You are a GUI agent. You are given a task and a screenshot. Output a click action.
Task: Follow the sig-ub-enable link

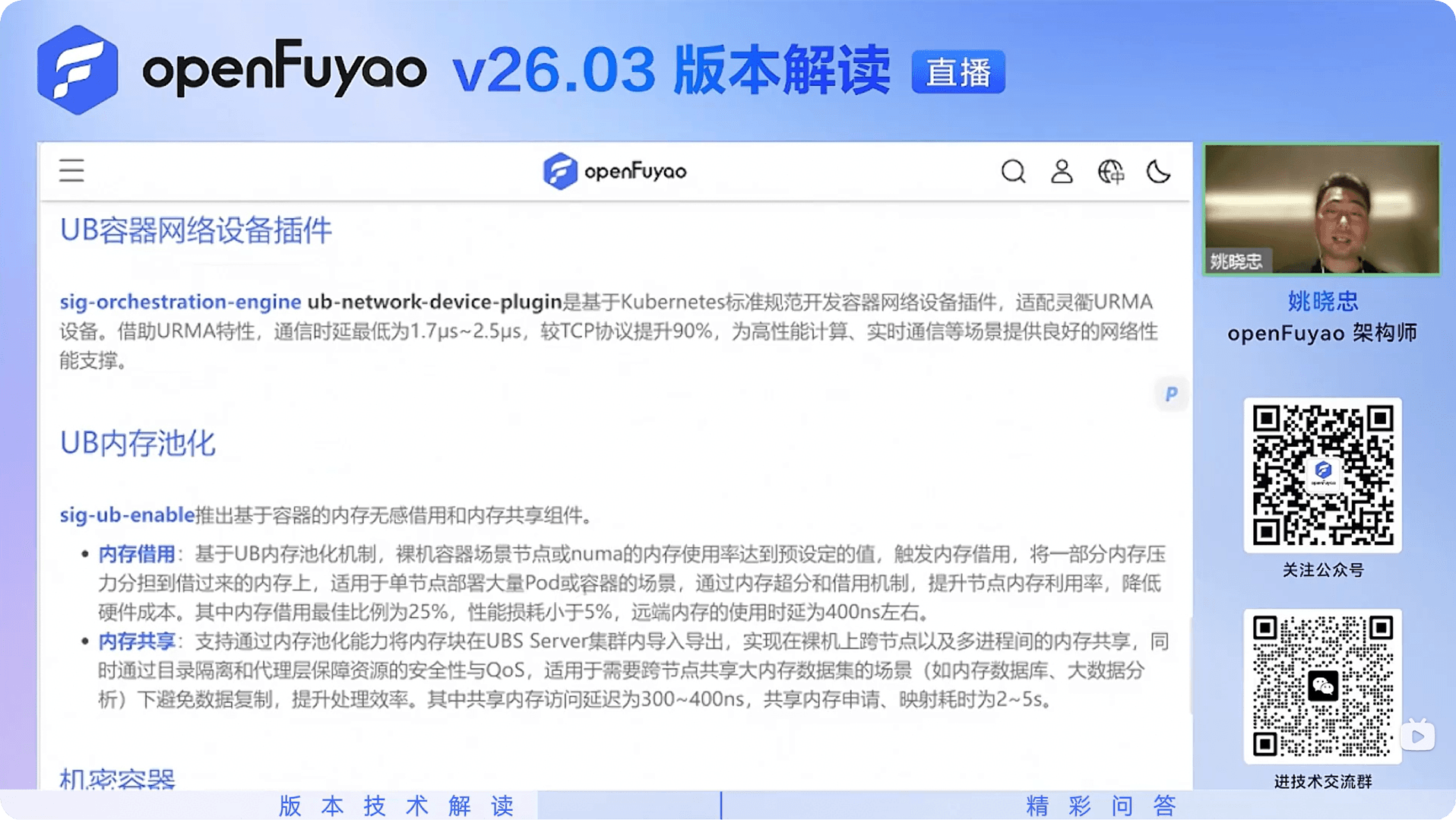(128, 515)
